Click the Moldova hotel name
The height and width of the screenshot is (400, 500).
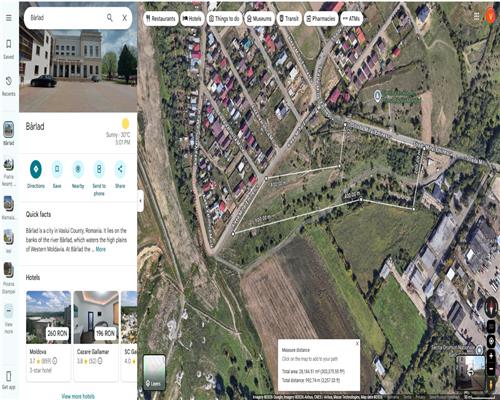pos(38,352)
